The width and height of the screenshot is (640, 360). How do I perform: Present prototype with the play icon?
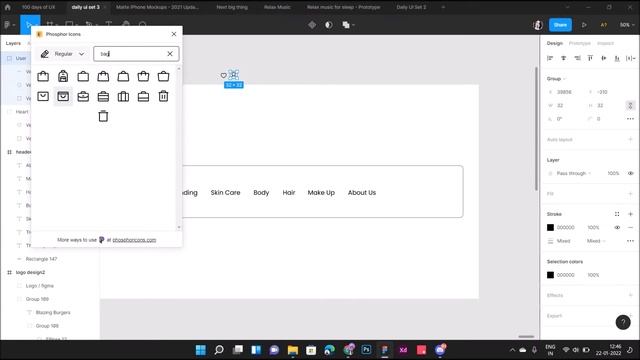[x=584, y=25]
